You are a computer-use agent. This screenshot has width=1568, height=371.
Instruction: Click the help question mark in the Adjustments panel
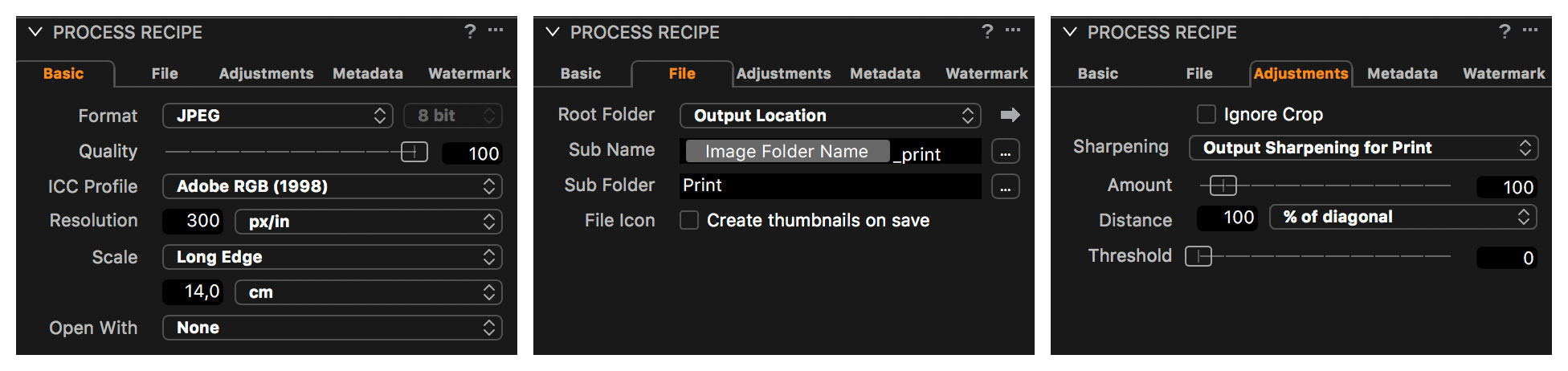coord(1505,31)
